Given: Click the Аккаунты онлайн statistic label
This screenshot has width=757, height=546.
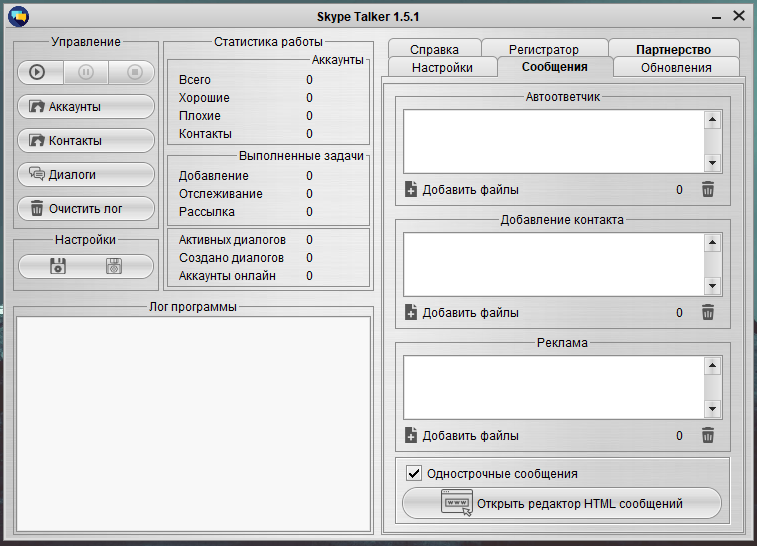Looking at the screenshot, I should [x=227, y=276].
